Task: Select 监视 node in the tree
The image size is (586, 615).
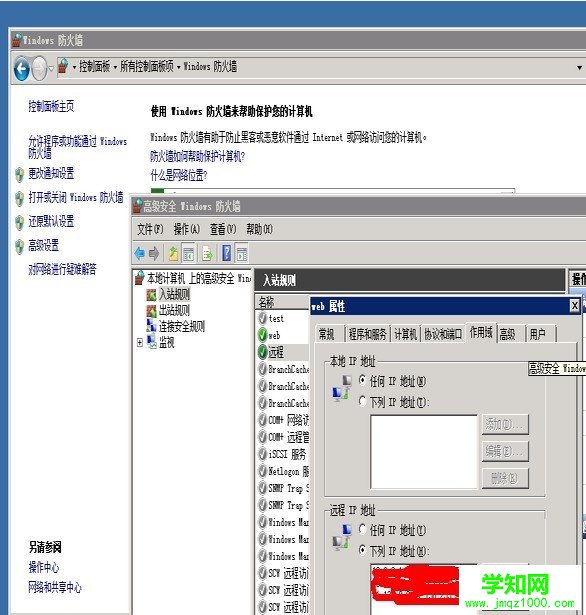Action: 166,343
